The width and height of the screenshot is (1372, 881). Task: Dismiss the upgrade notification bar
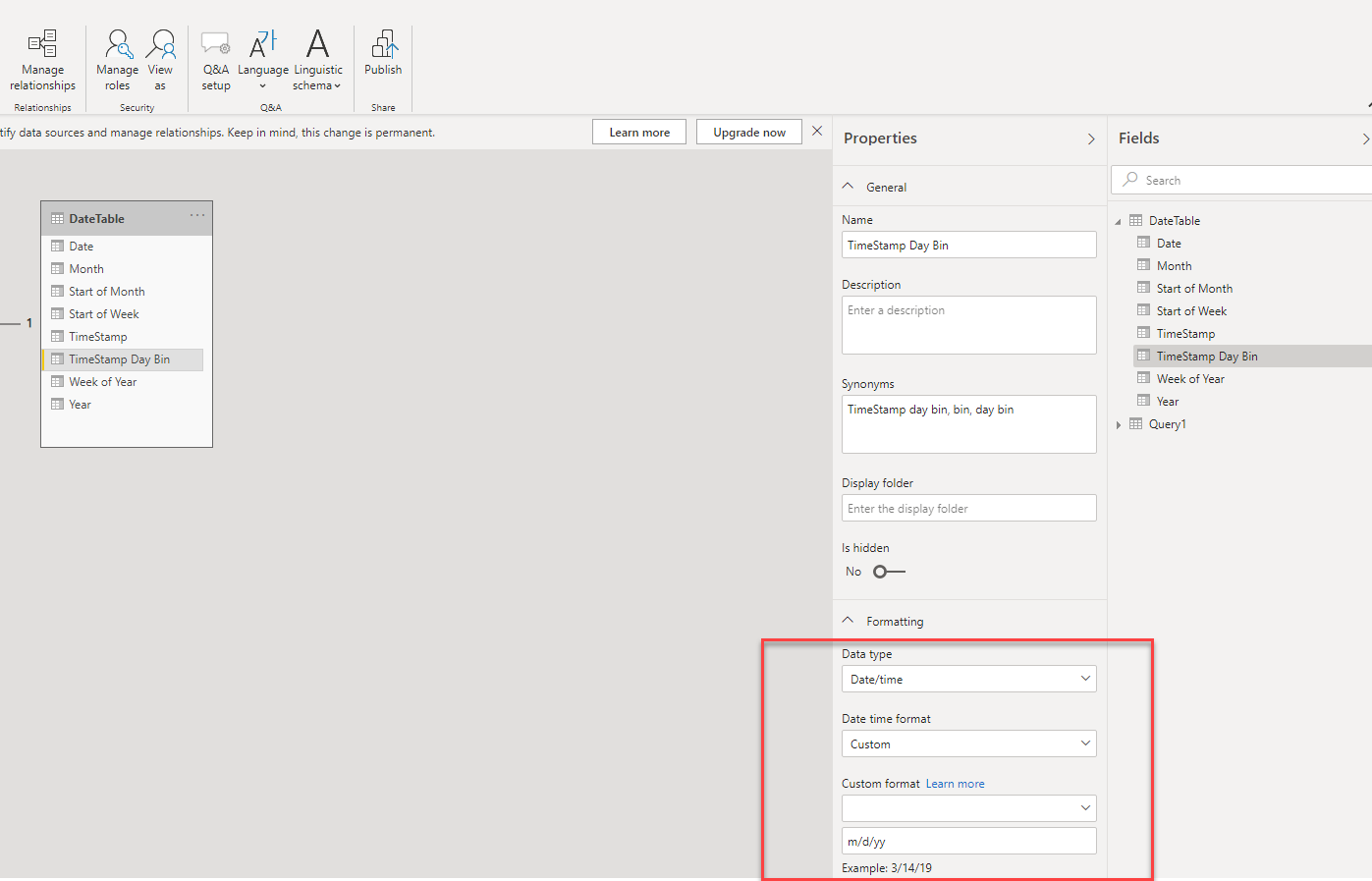click(817, 131)
